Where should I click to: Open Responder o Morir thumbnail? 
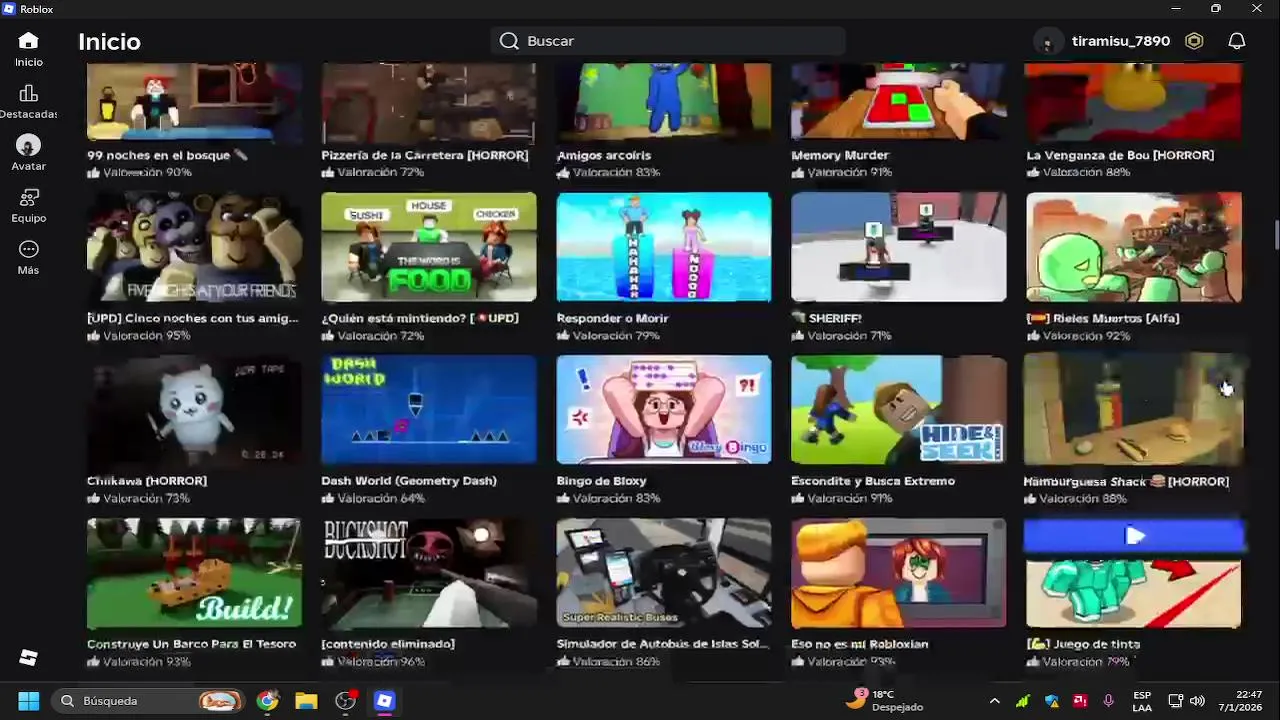tap(664, 247)
